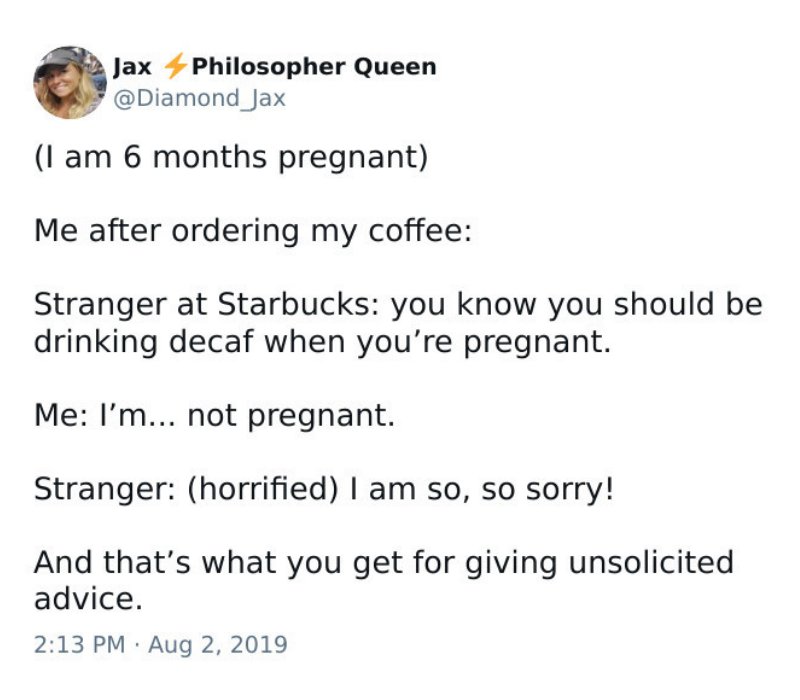Click the word "unsolicited"

click(x=651, y=562)
